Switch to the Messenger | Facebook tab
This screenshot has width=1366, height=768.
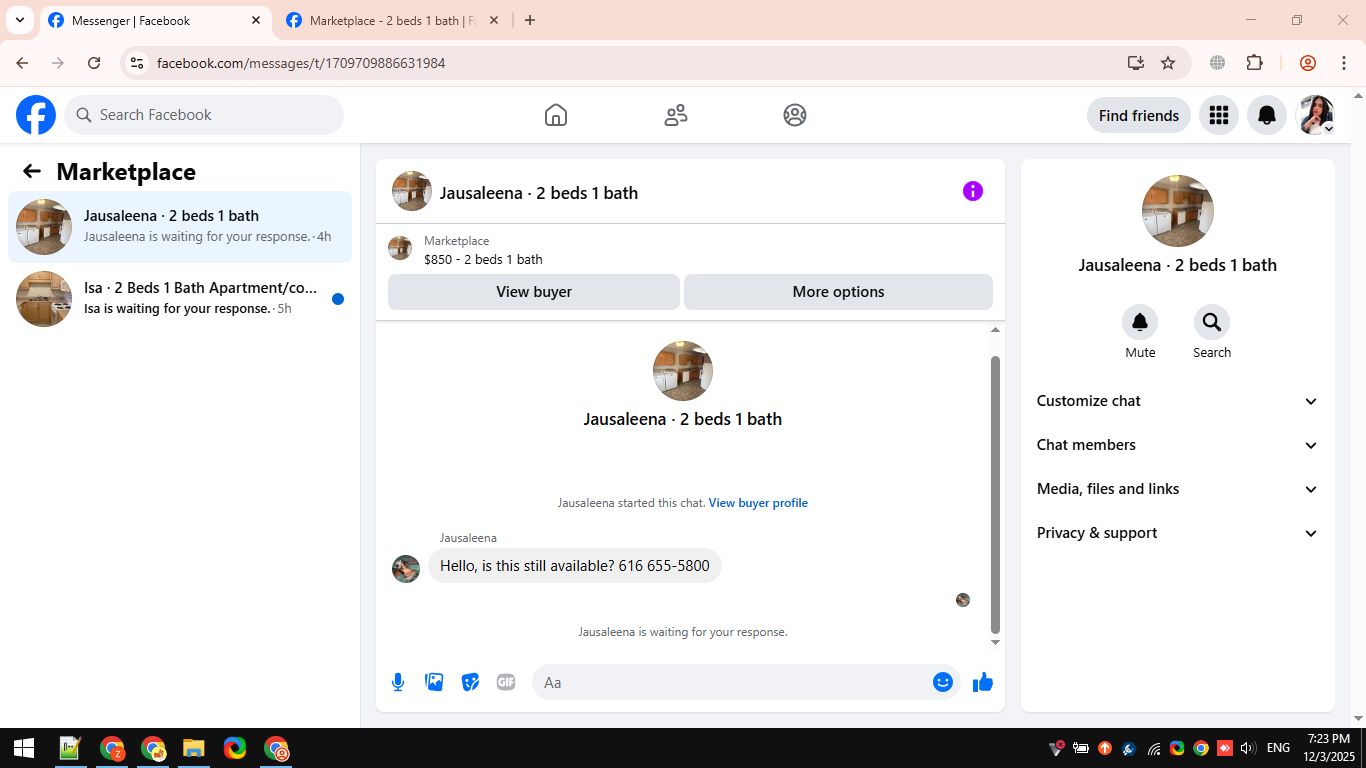[x=155, y=21]
